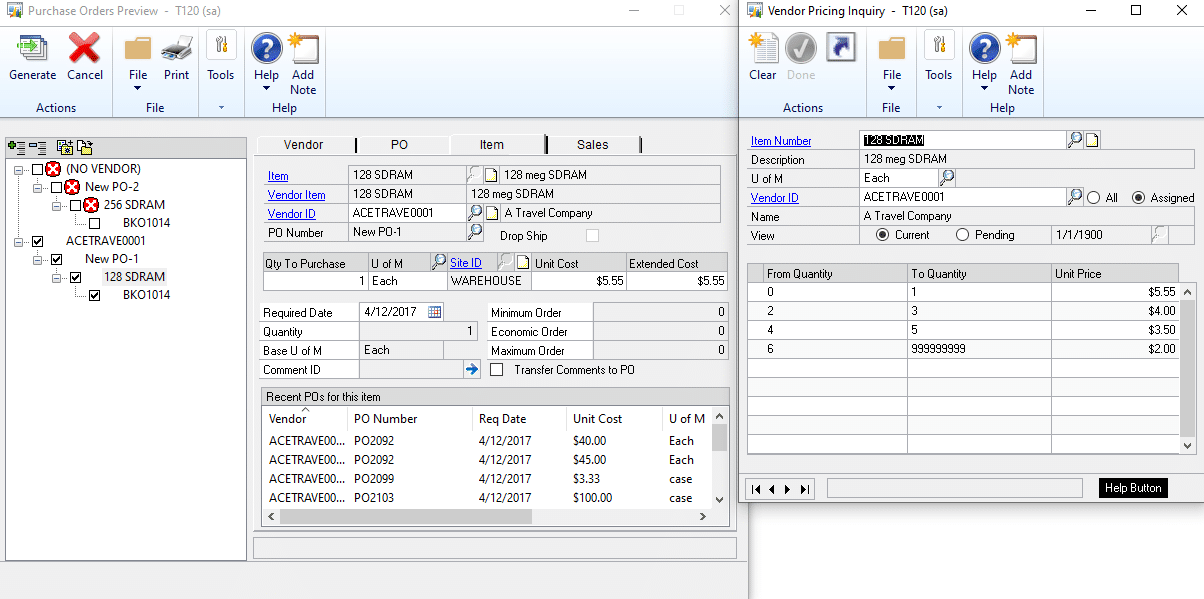This screenshot has height=599, width=1204.
Task: Switch to the Sales tab
Action: pyautogui.click(x=593, y=144)
